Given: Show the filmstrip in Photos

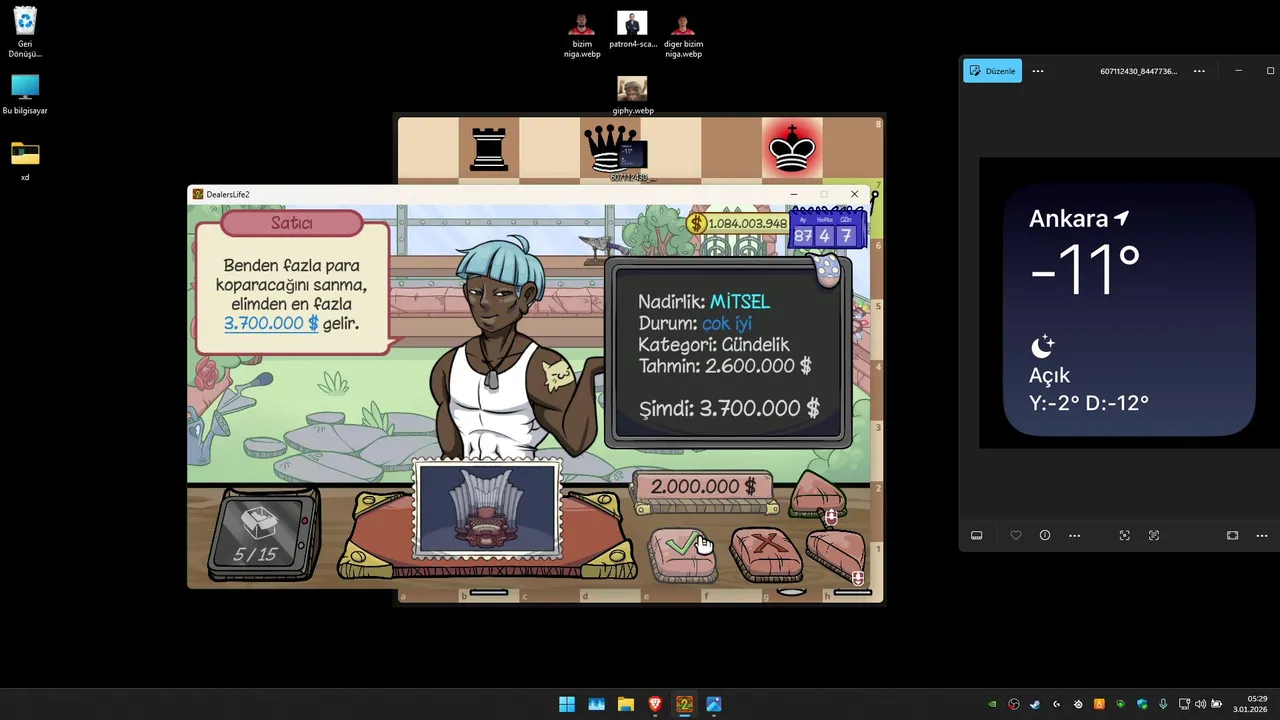Looking at the screenshot, I should pyautogui.click(x=977, y=535).
